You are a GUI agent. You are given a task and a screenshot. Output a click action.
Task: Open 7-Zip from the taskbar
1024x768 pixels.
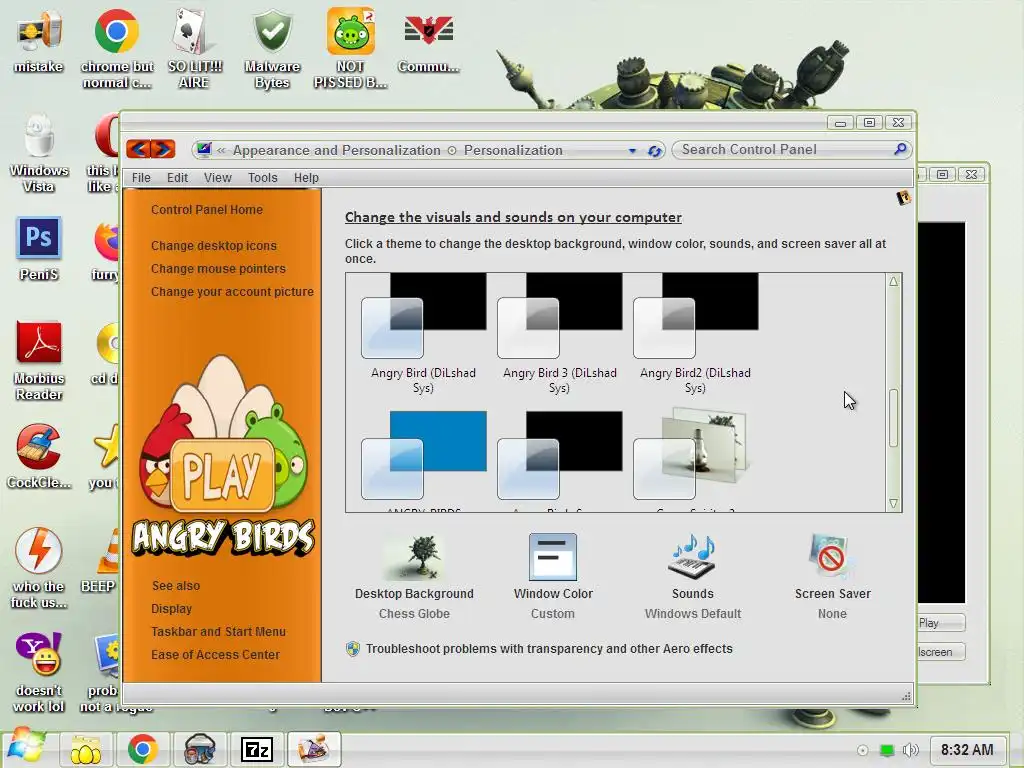[257, 749]
